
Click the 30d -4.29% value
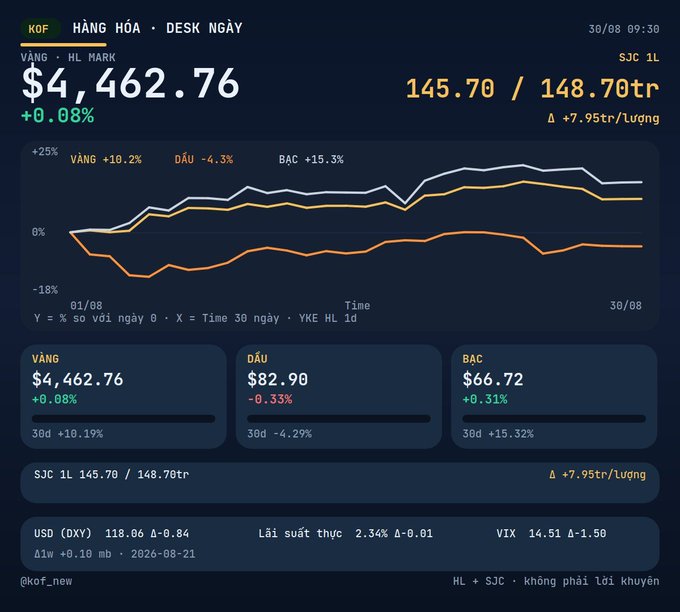(279, 434)
